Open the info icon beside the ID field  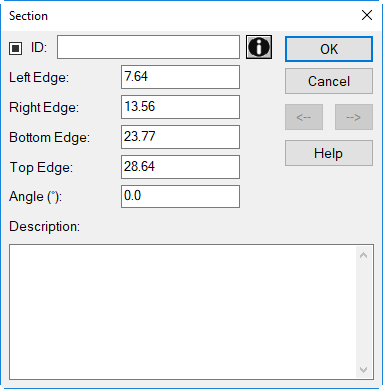coord(259,47)
